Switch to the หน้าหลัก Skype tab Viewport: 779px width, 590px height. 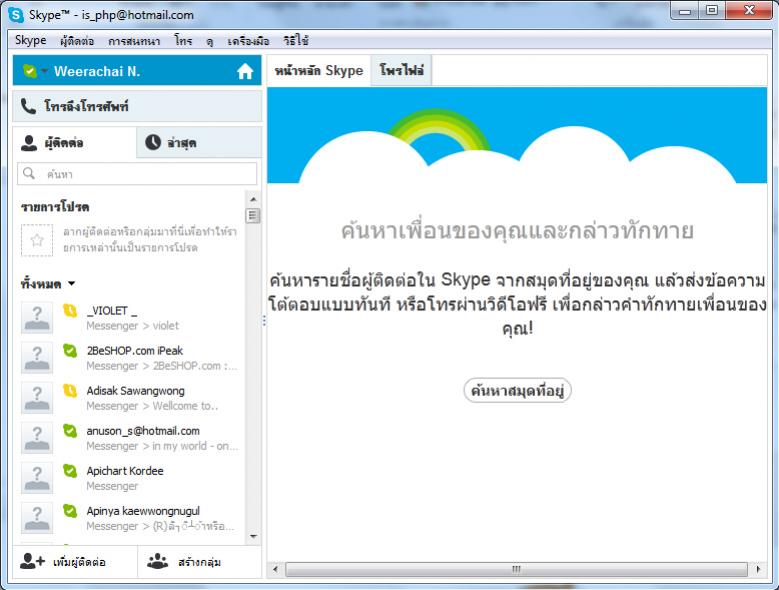point(319,71)
